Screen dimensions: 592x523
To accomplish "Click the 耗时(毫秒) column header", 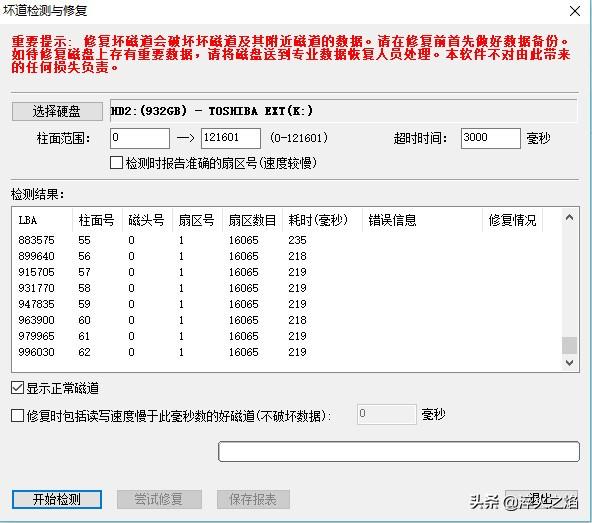I will pyautogui.click(x=322, y=220).
